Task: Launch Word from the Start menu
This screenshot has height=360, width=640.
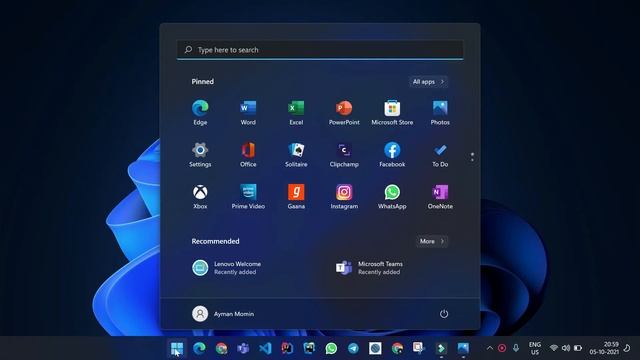Action: point(248,112)
